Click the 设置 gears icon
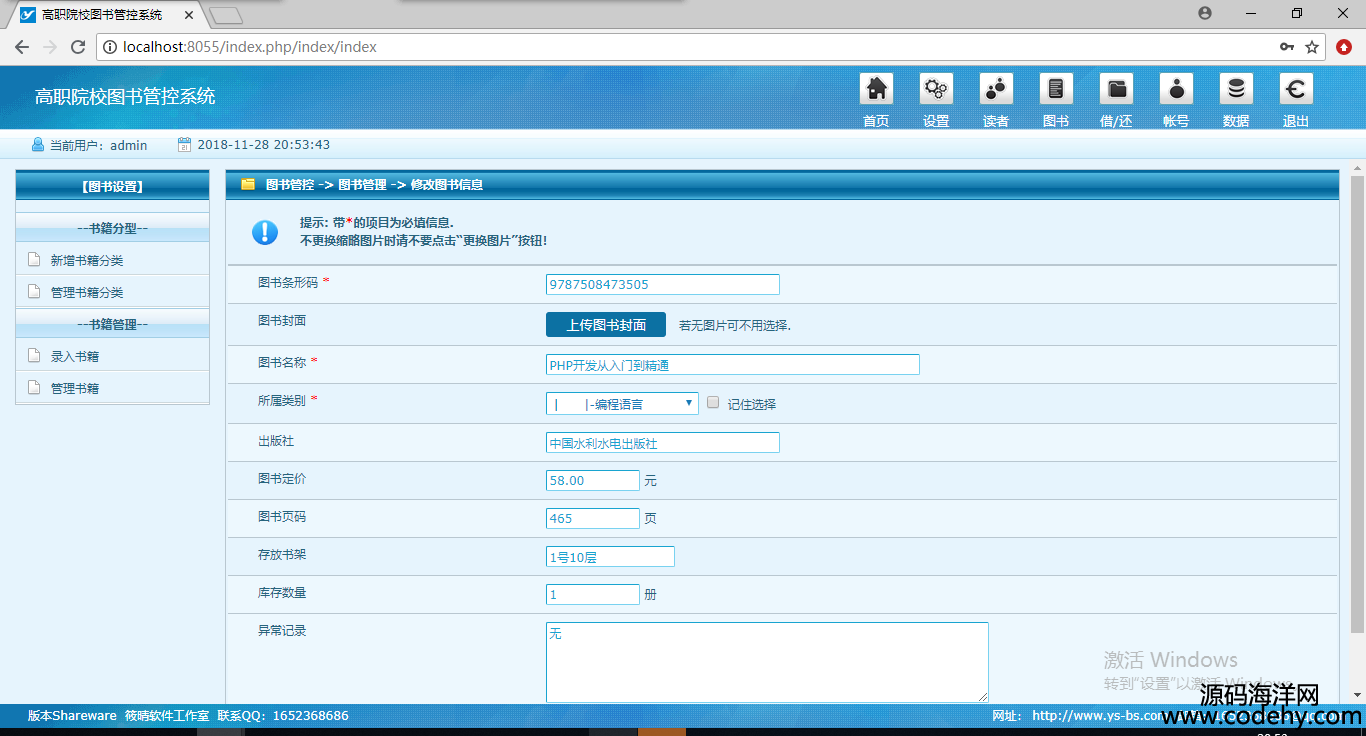Viewport: 1366px width, 736px height. (936, 90)
